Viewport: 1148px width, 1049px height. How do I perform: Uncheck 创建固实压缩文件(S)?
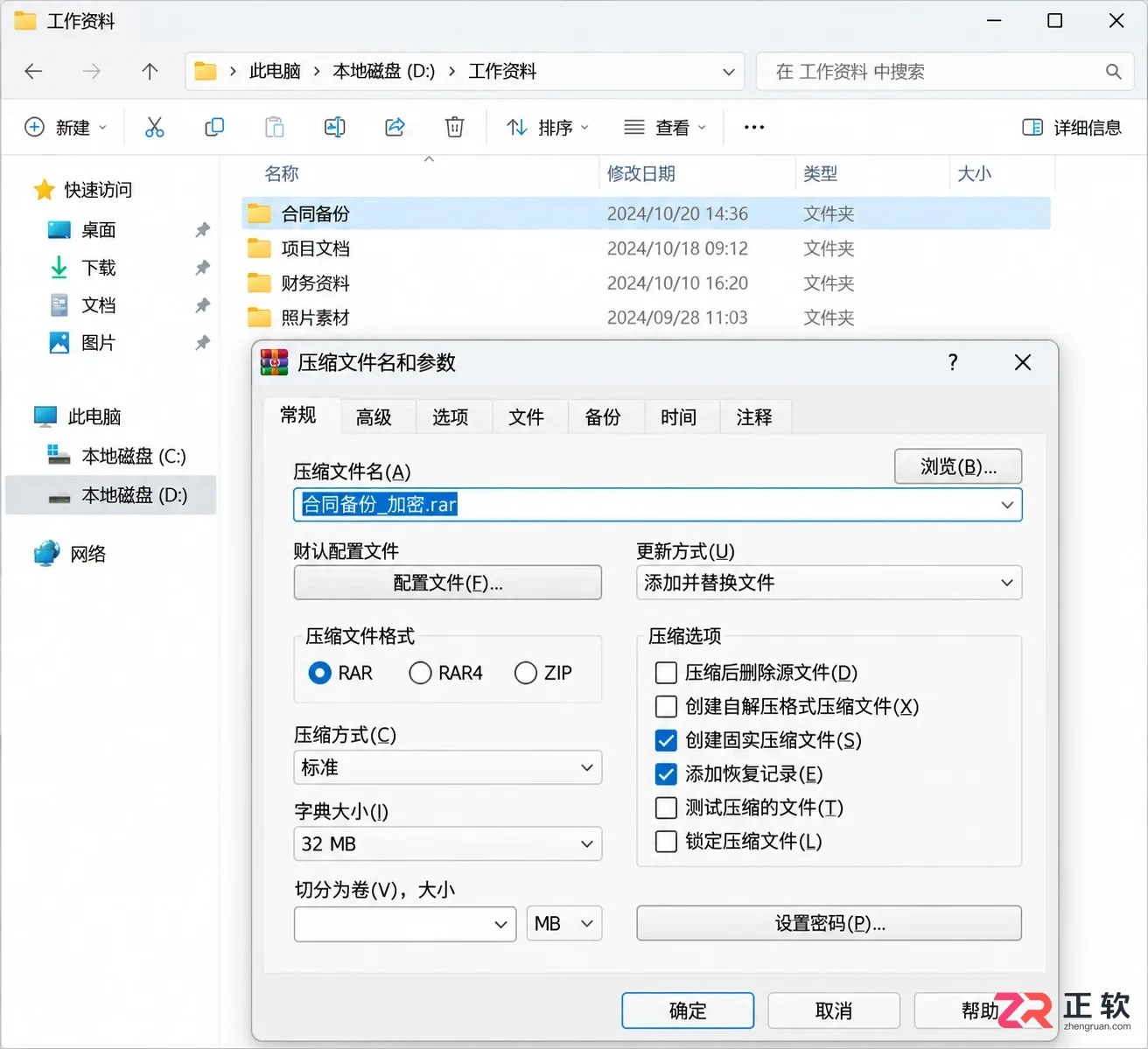click(666, 740)
